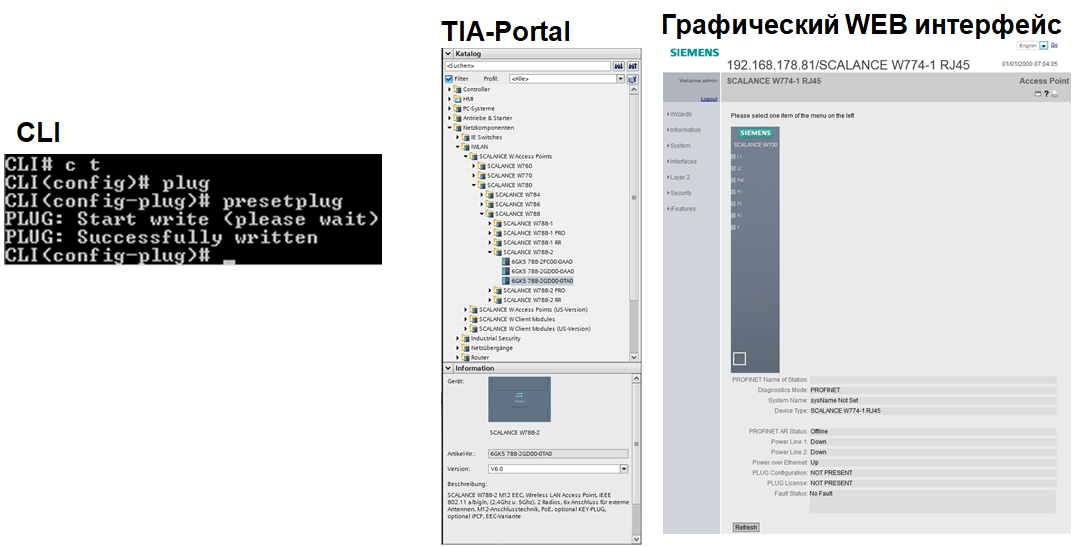The width and height of the screenshot is (1082, 547).
Task: Select 6GK5 788-2GD00-0TA0 in catalog tree
Action: tap(542, 281)
